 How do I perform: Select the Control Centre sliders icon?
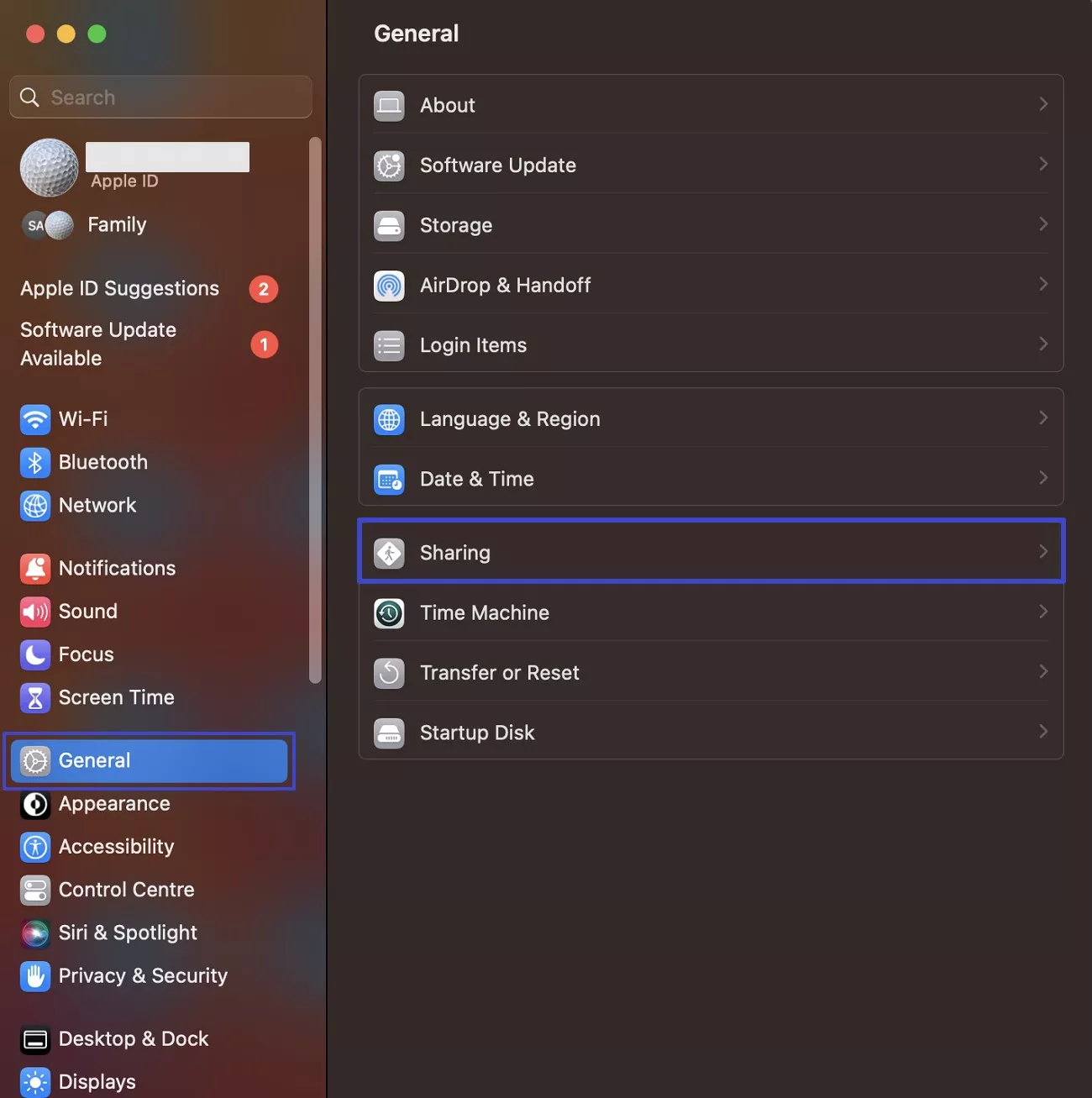pos(34,890)
